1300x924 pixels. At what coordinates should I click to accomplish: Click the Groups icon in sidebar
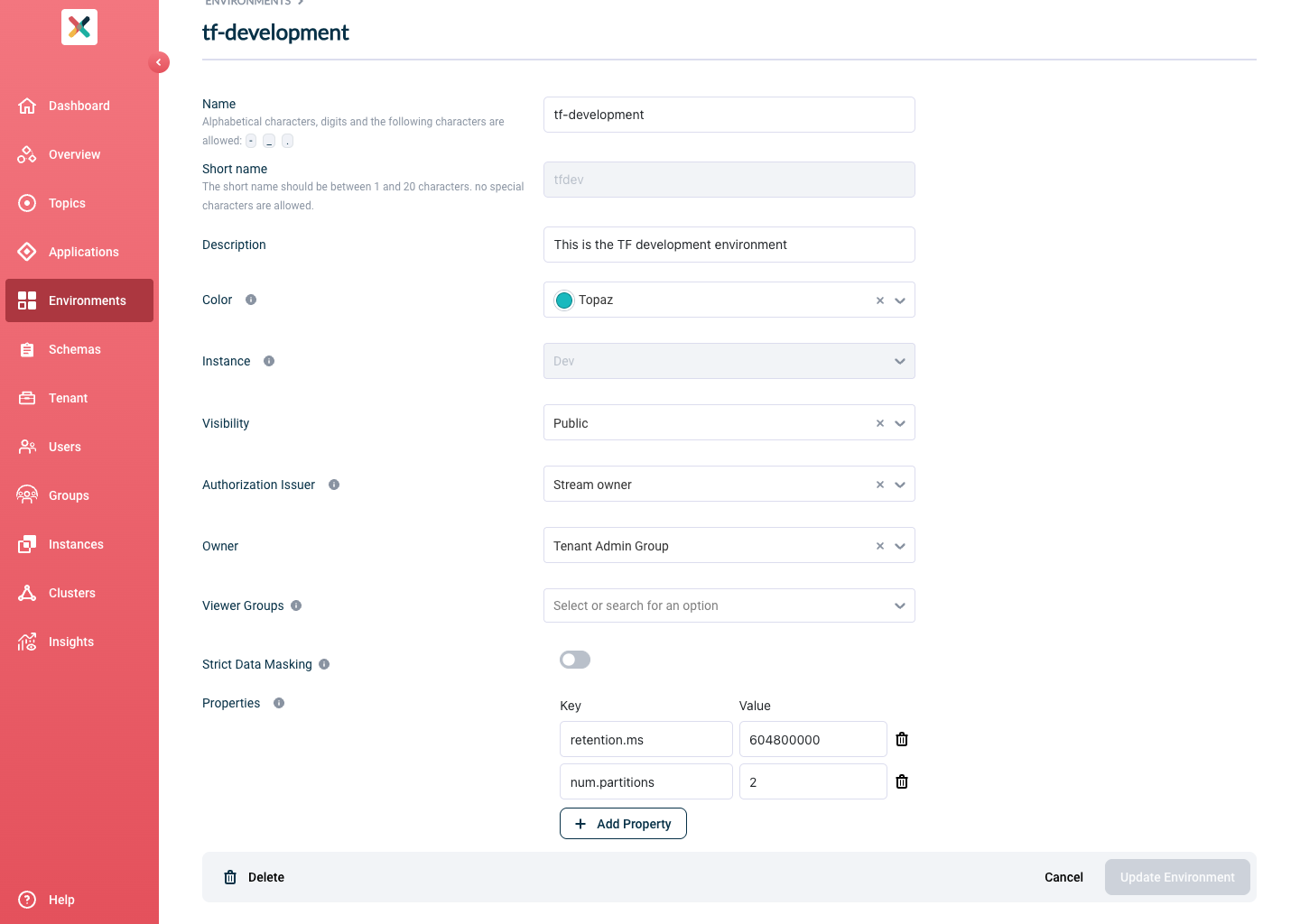[x=27, y=495]
